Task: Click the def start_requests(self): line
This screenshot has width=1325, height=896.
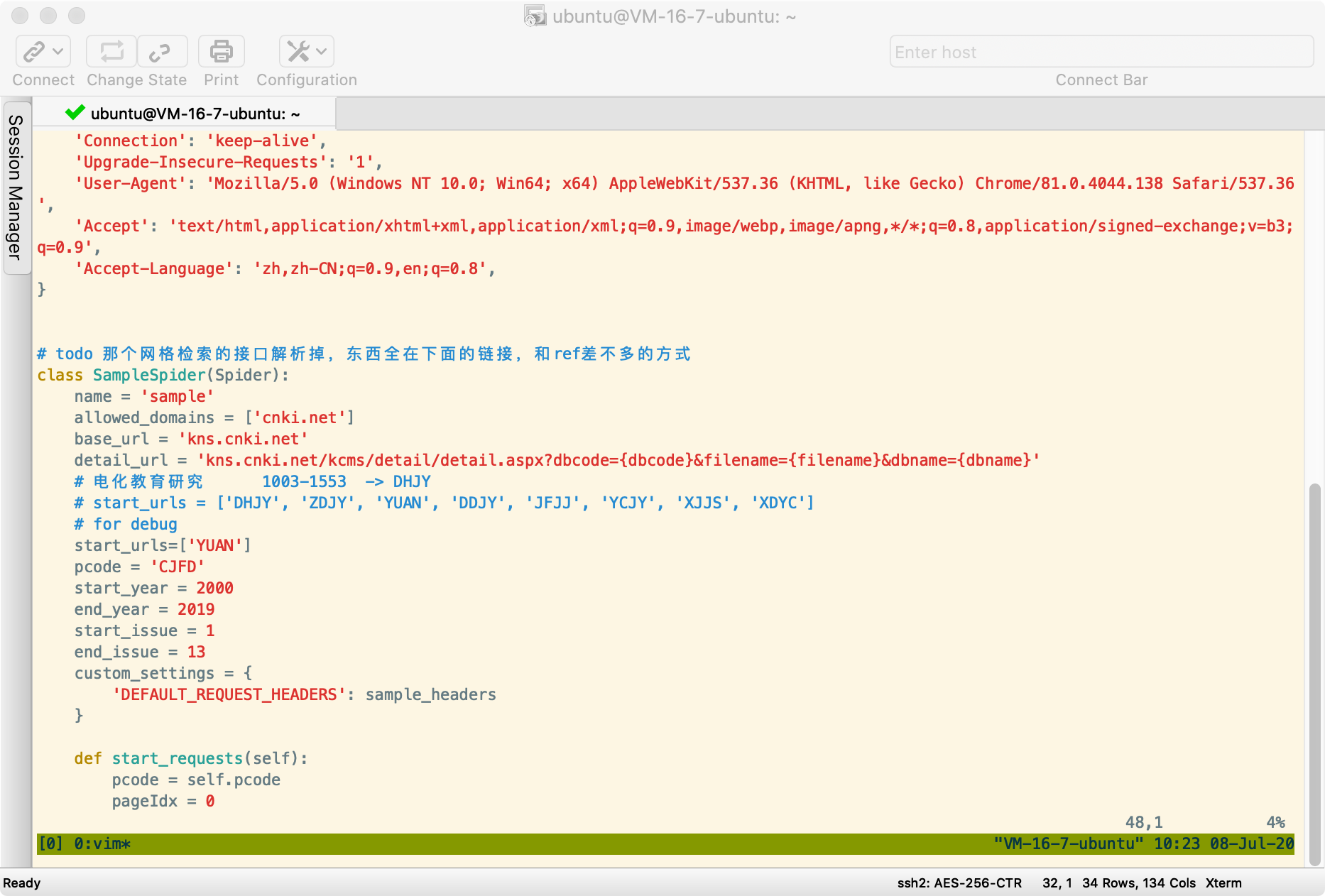Action: click(191, 758)
